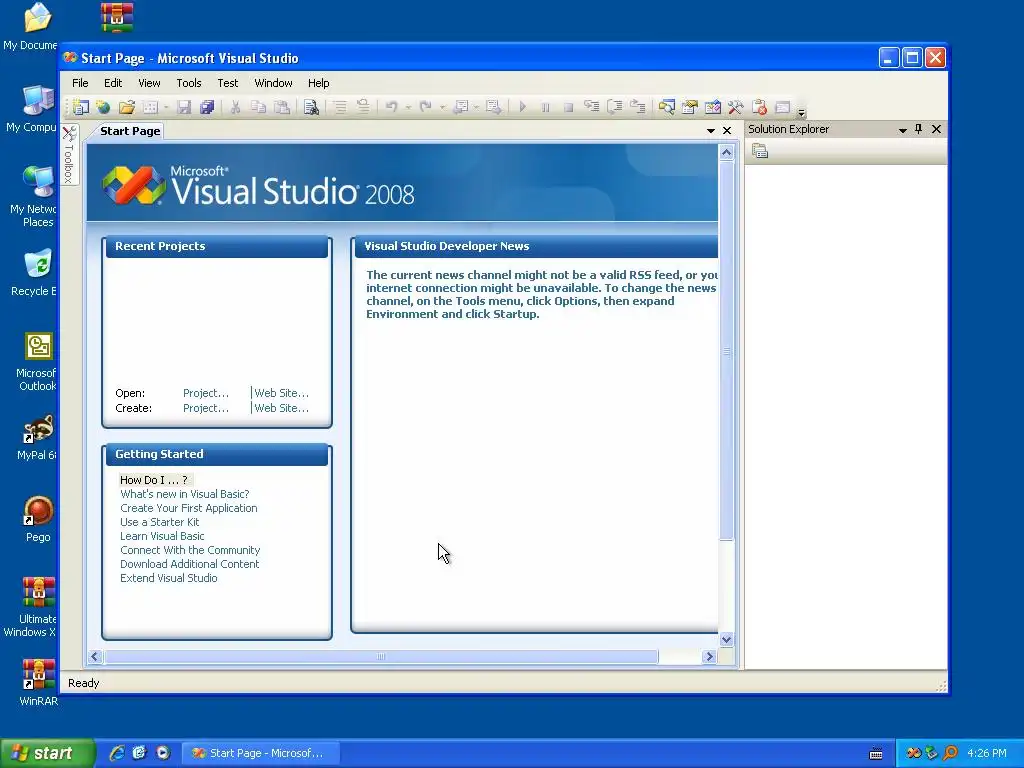Image resolution: width=1024 pixels, height=768 pixels.
Task: Click the Copy toolbar icon
Action: point(259,107)
